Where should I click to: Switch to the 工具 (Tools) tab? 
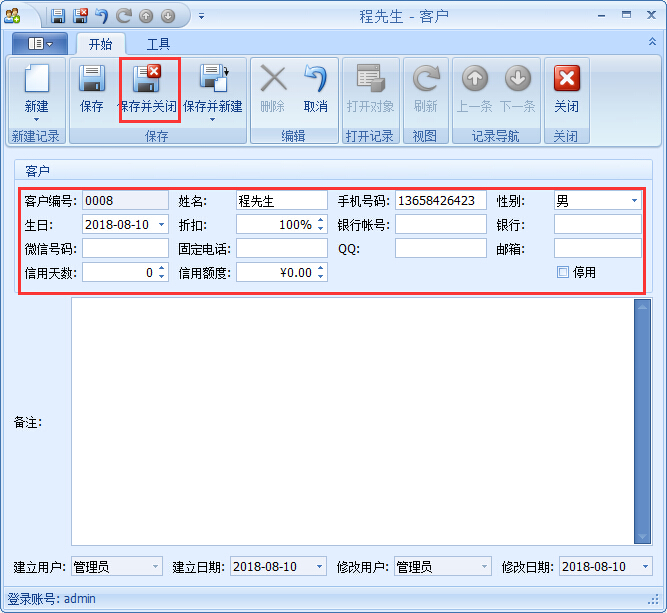click(x=158, y=44)
